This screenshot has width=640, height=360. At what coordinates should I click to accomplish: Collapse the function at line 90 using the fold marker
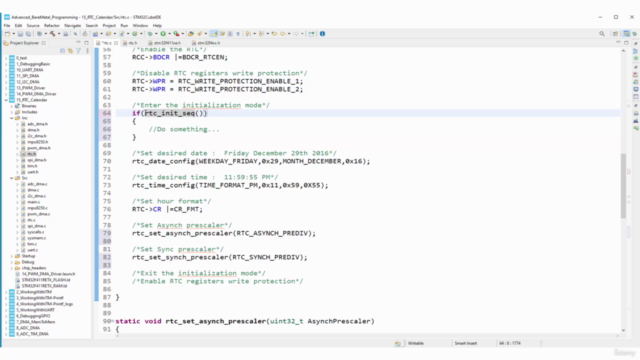pos(113,321)
